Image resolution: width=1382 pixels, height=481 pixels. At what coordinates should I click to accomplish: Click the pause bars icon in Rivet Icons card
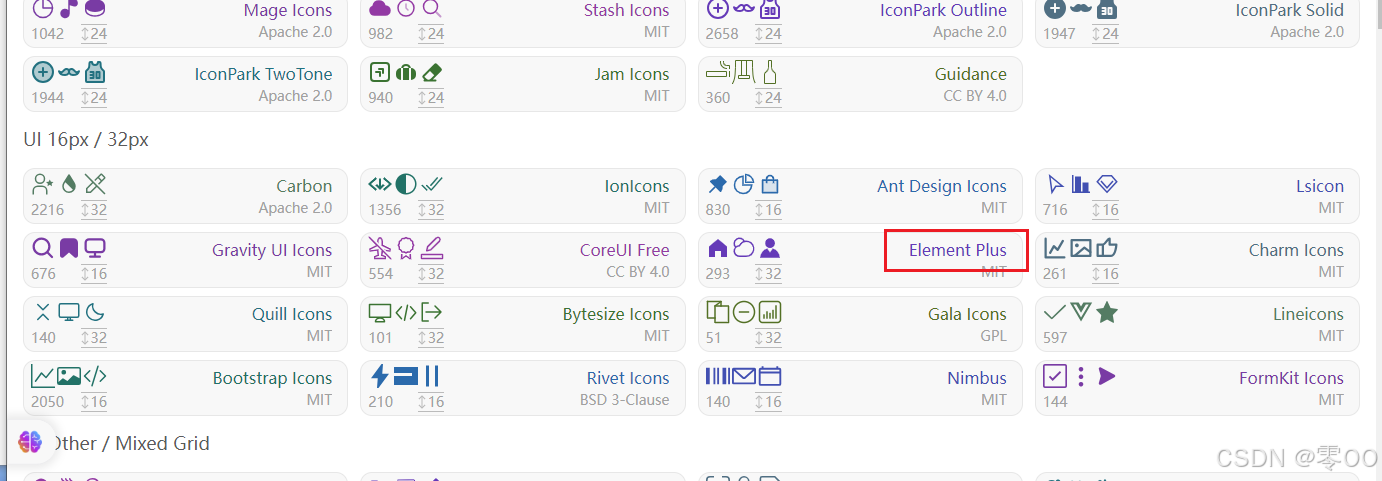(432, 376)
